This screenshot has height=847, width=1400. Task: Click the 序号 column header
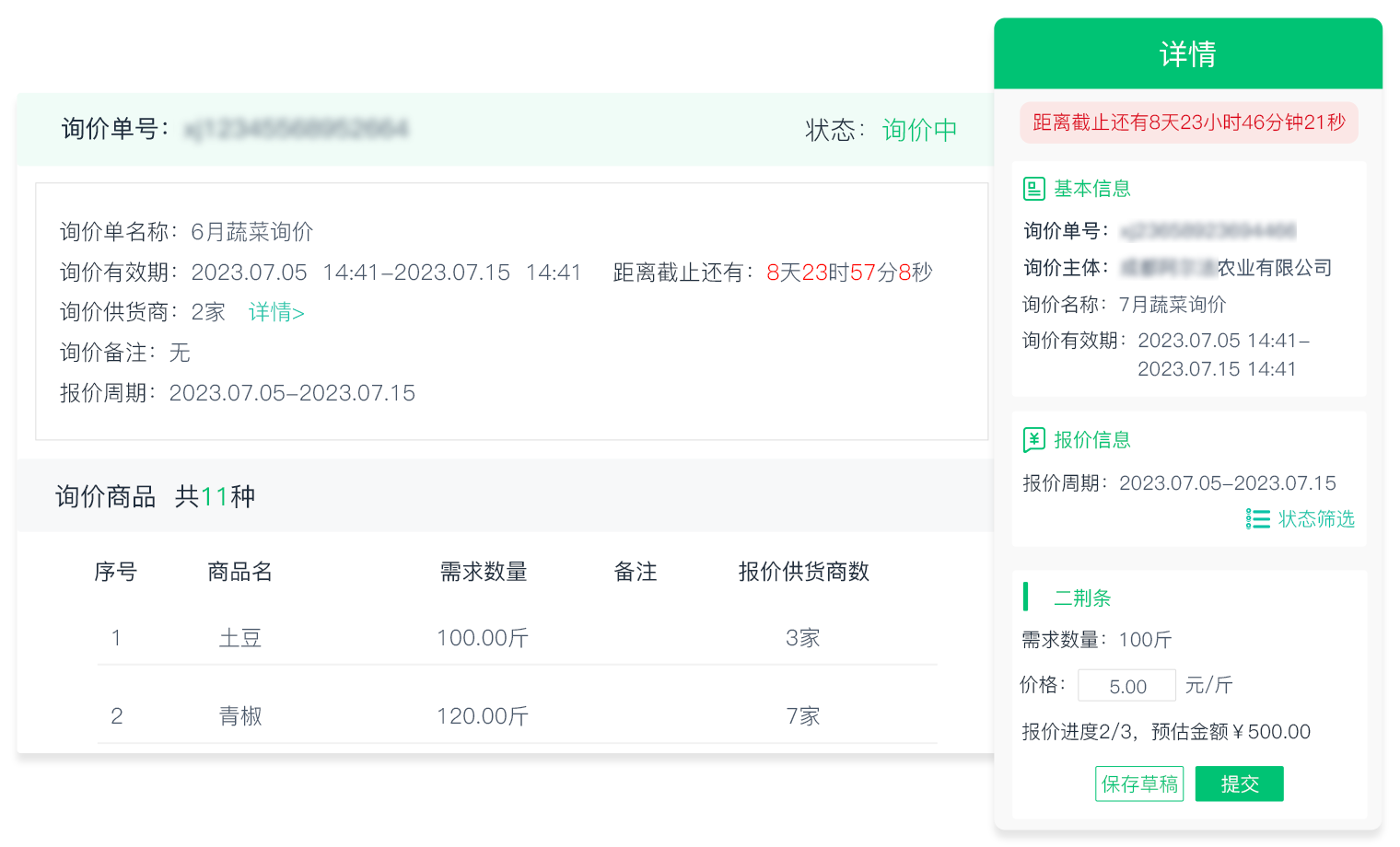point(116,572)
